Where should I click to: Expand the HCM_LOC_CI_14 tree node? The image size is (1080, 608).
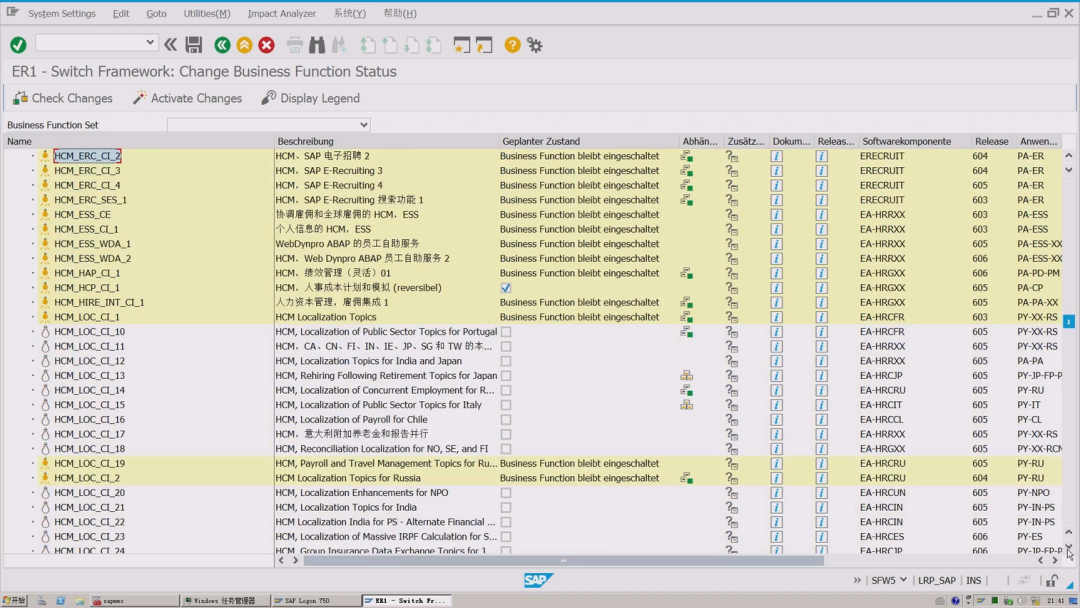[x=32, y=390]
